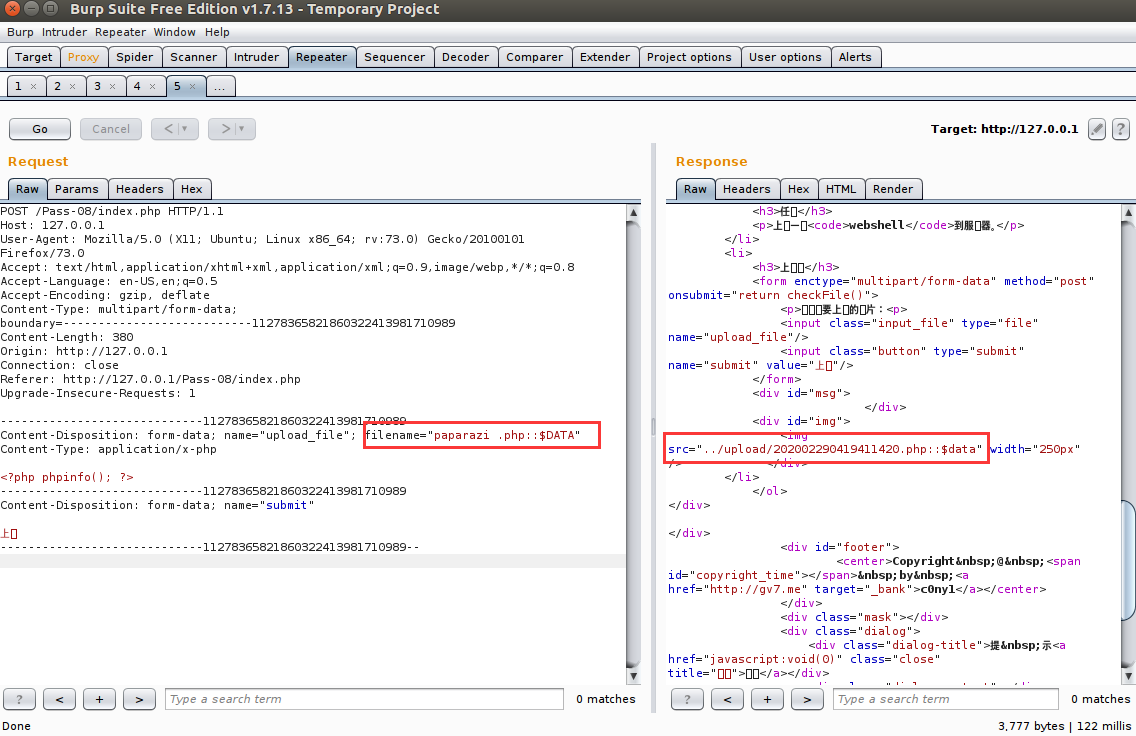Open the Window menu
Screen dimensions: 1136x736
pos(175,32)
